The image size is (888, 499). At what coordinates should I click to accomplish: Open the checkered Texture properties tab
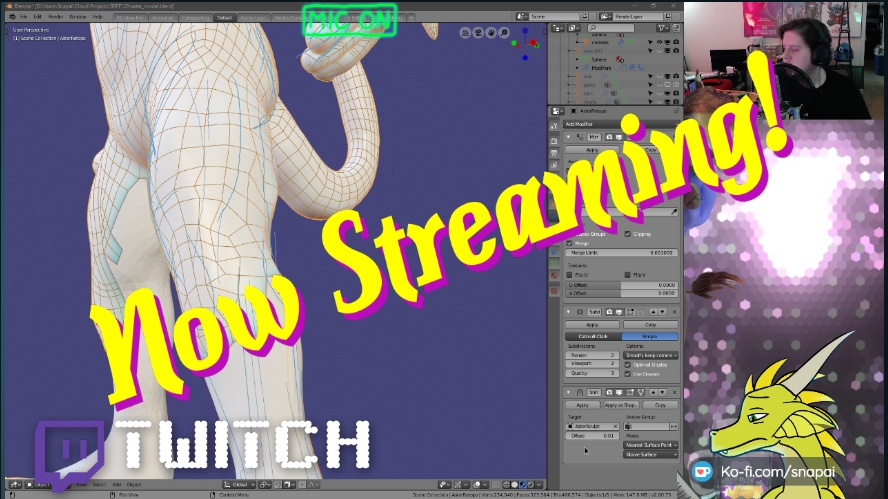554,291
